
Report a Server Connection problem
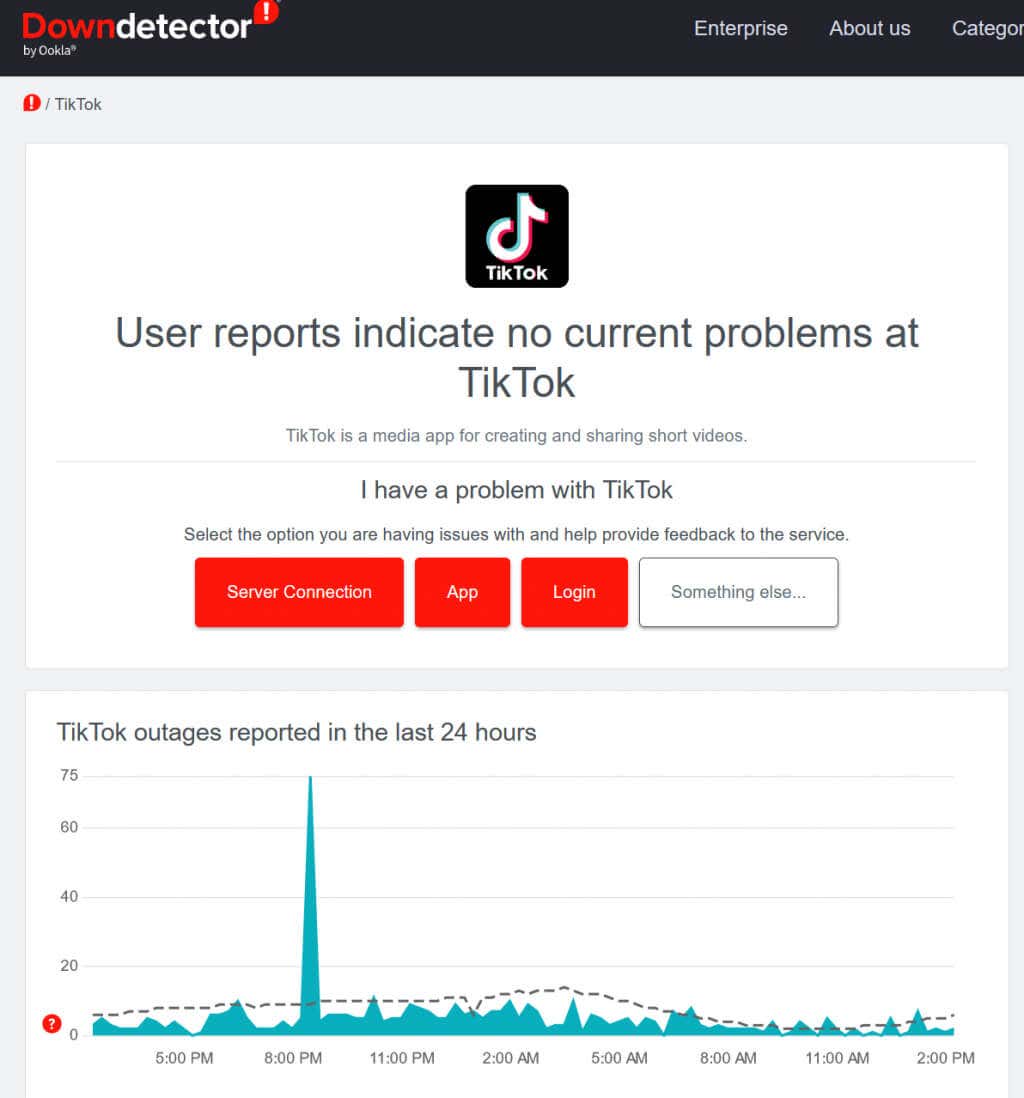tap(299, 592)
